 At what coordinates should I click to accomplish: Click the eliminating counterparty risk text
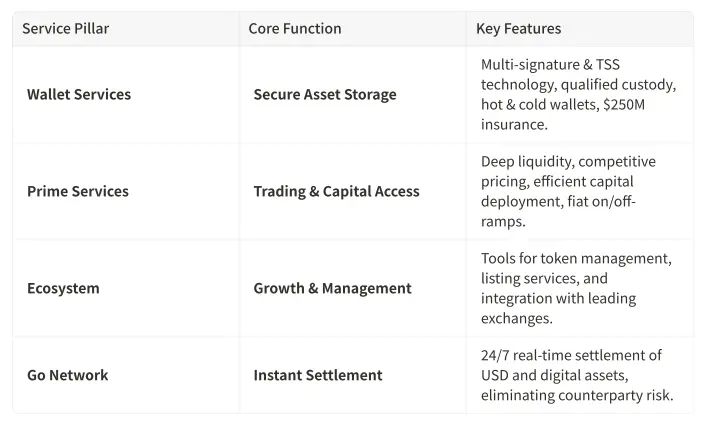click(577, 395)
